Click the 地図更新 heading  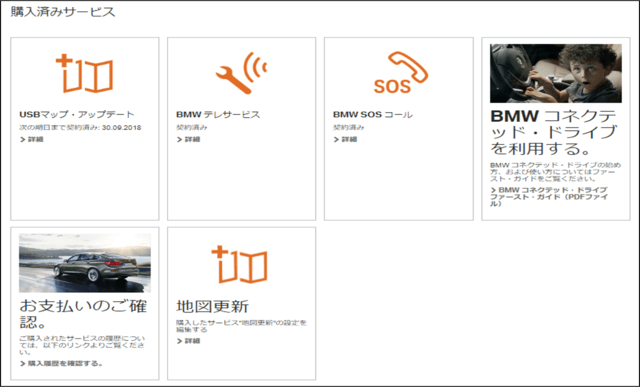tap(212, 306)
